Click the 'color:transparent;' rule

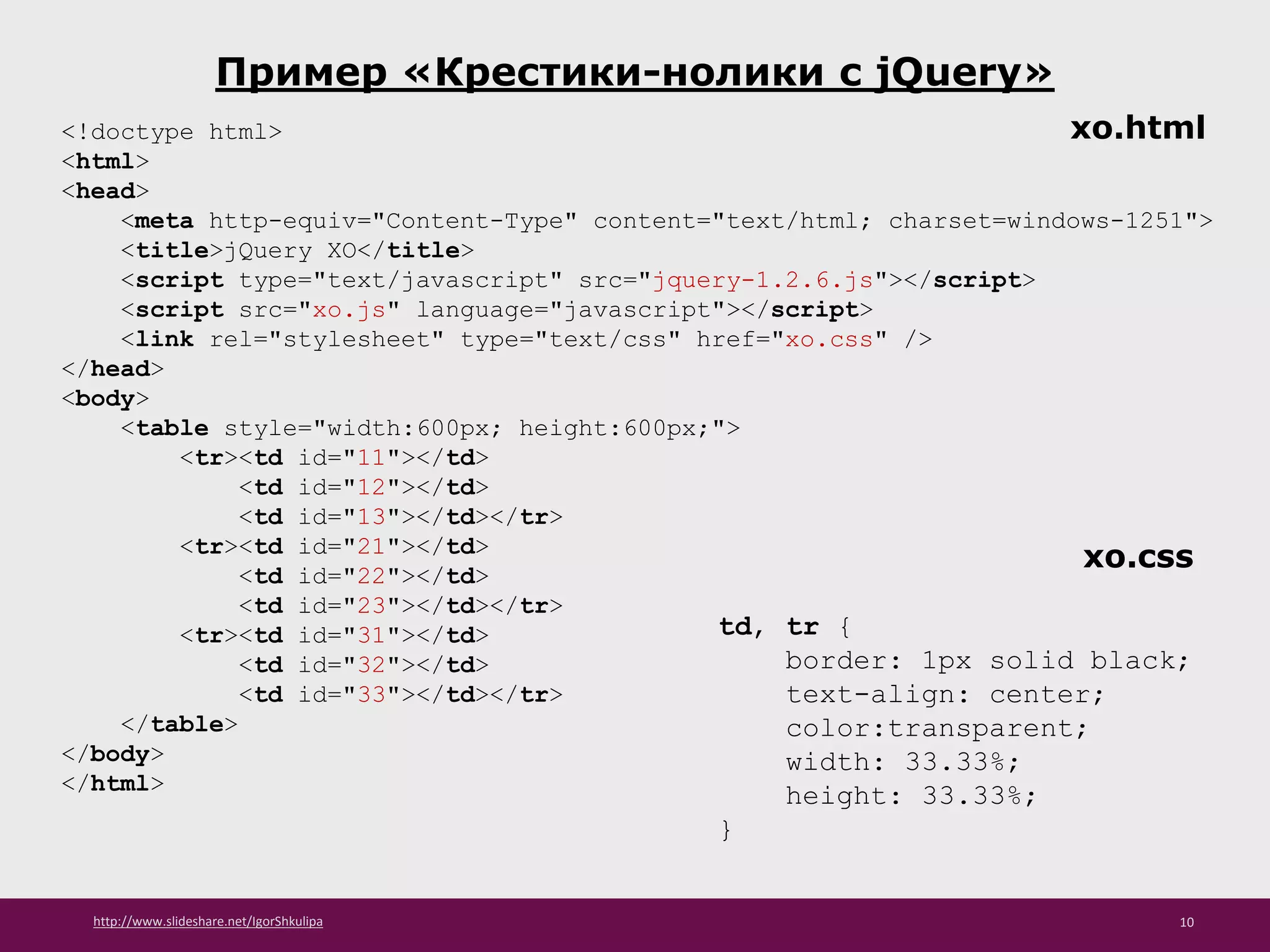(936, 729)
